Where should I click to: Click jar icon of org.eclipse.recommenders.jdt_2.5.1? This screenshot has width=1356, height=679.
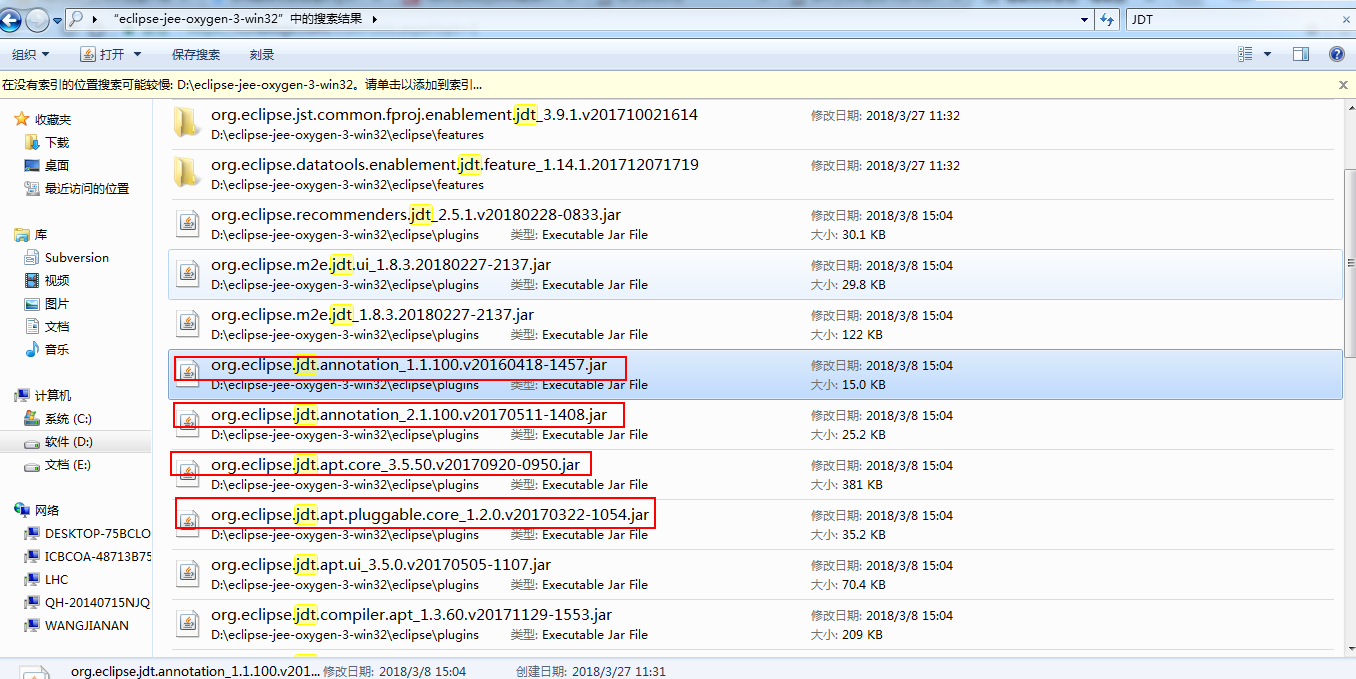tap(188, 223)
